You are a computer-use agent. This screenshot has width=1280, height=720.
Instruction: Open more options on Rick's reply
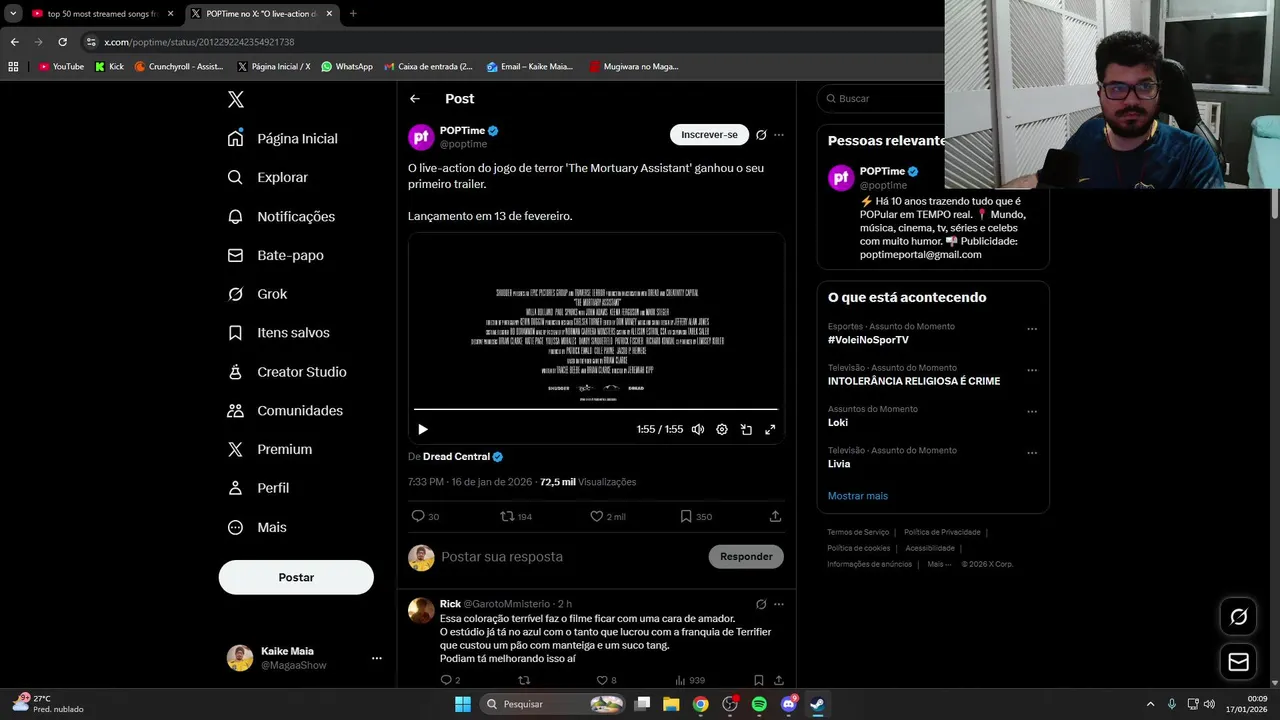pyautogui.click(x=779, y=604)
